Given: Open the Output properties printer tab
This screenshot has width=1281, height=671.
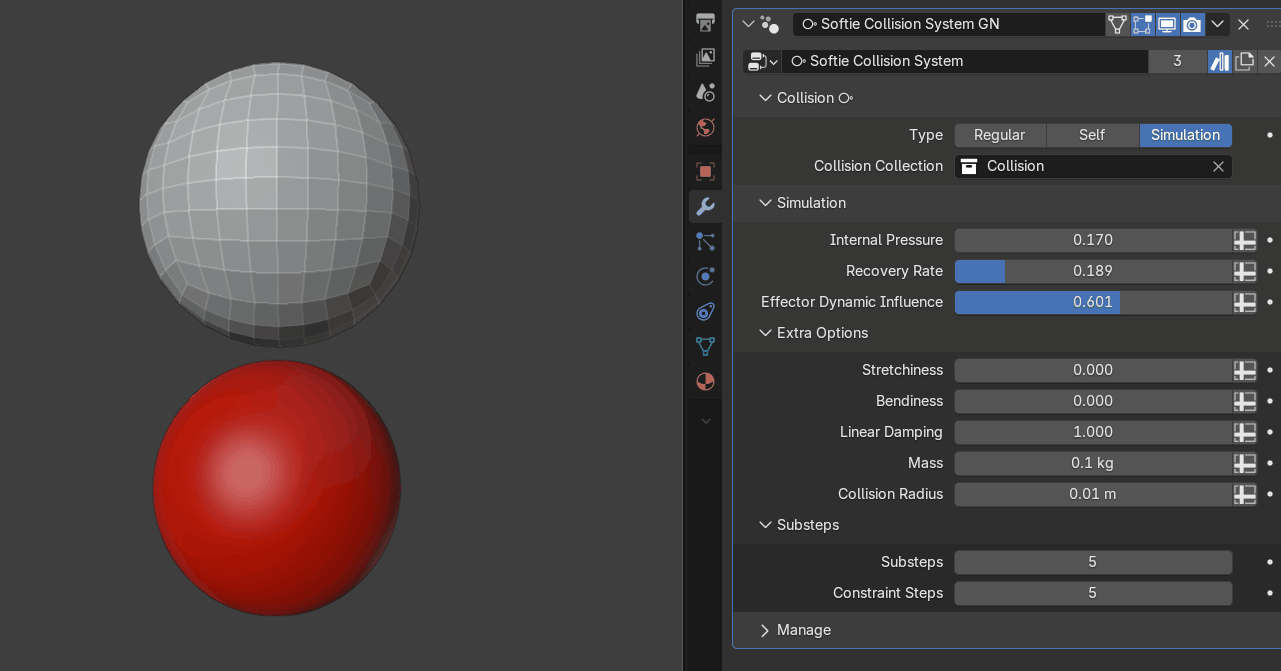Looking at the screenshot, I should tap(705, 22).
